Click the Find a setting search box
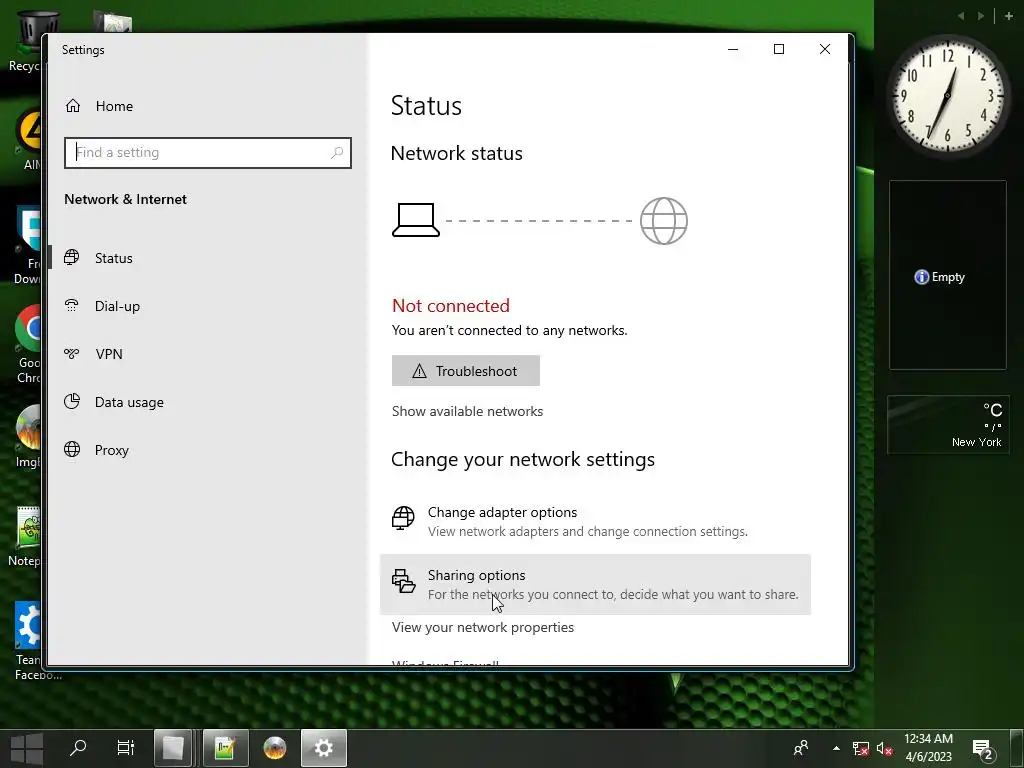Image resolution: width=1024 pixels, height=768 pixels. tap(208, 153)
